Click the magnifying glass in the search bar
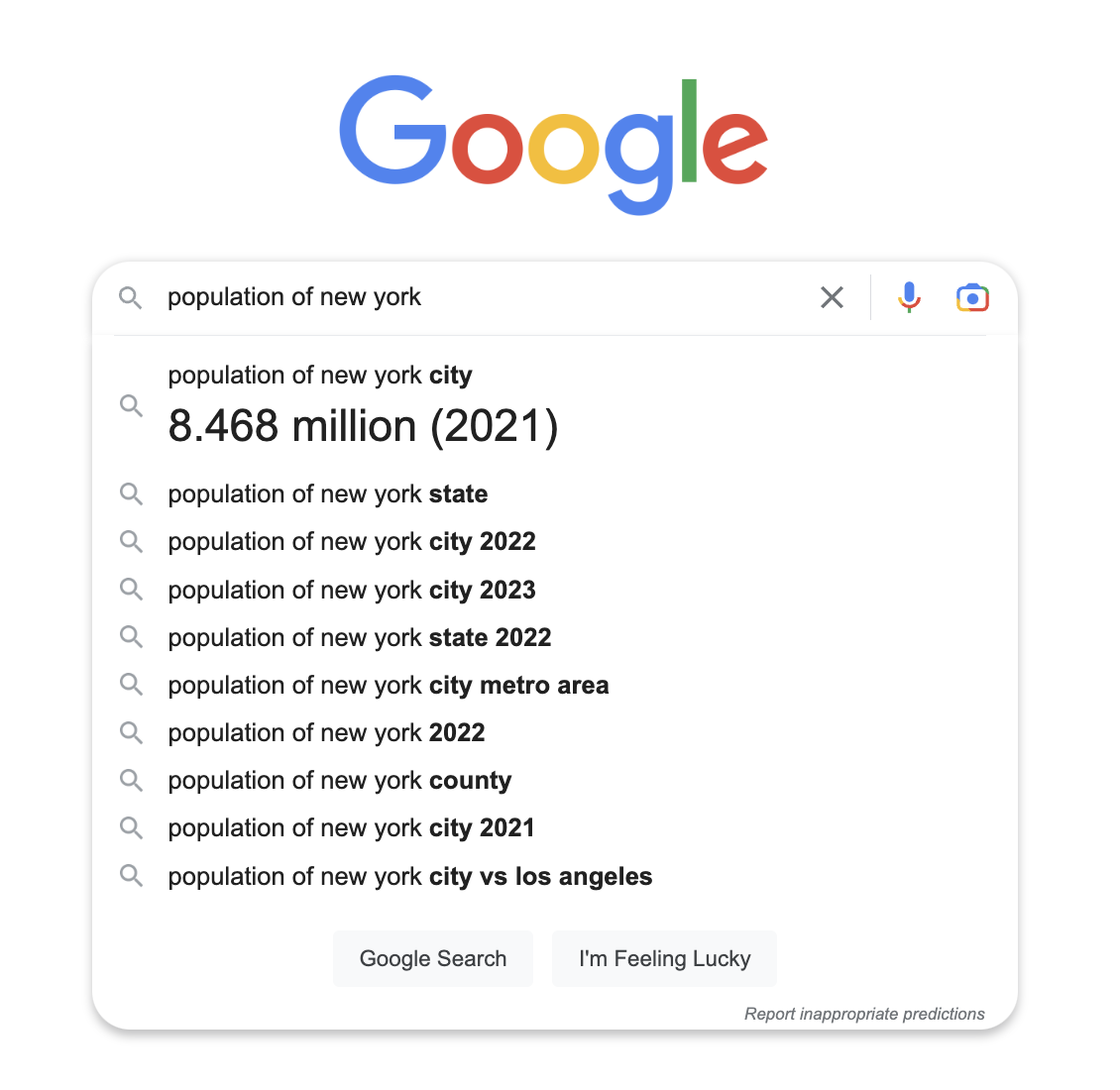Viewport: 1120px width, 1090px height. [131, 296]
